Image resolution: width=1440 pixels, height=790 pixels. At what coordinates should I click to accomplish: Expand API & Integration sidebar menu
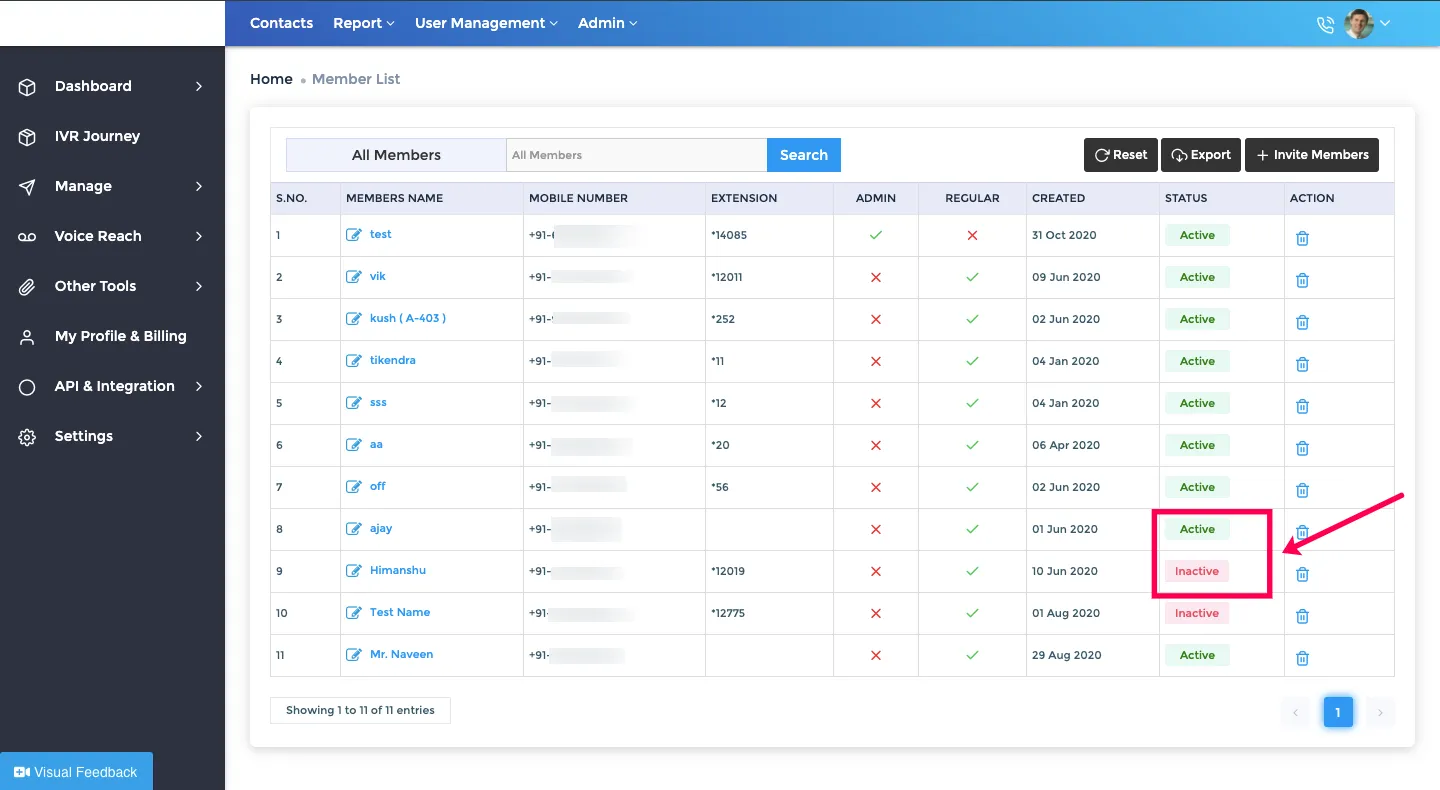point(112,386)
